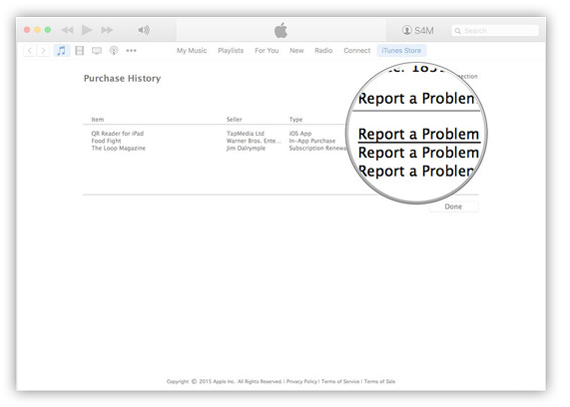Open the Terms of Service link
Image resolution: width=570 pixels, height=407 pixels.
click(341, 381)
